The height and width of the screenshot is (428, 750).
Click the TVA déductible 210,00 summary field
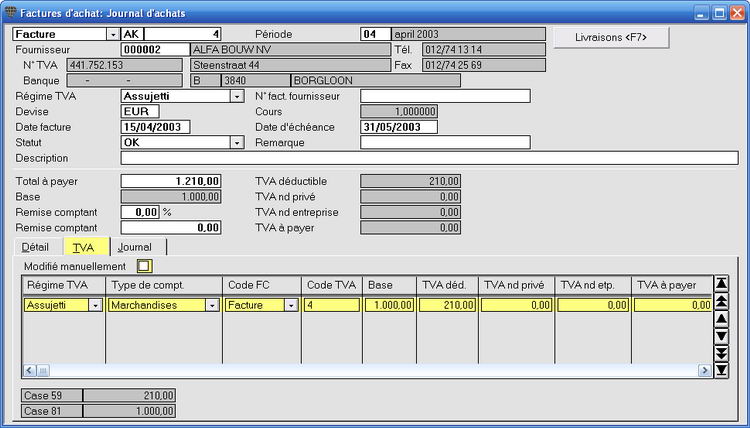[x=410, y=181]
